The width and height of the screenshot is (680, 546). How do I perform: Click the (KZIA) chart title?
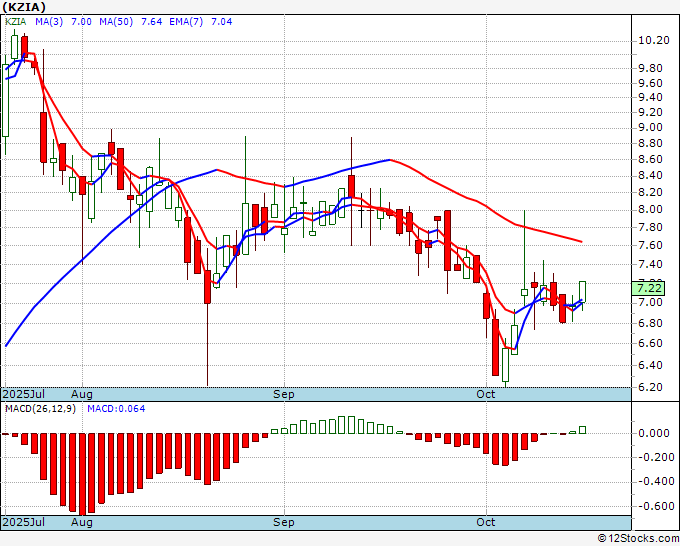pyautogui.click(x=24, y=7)
